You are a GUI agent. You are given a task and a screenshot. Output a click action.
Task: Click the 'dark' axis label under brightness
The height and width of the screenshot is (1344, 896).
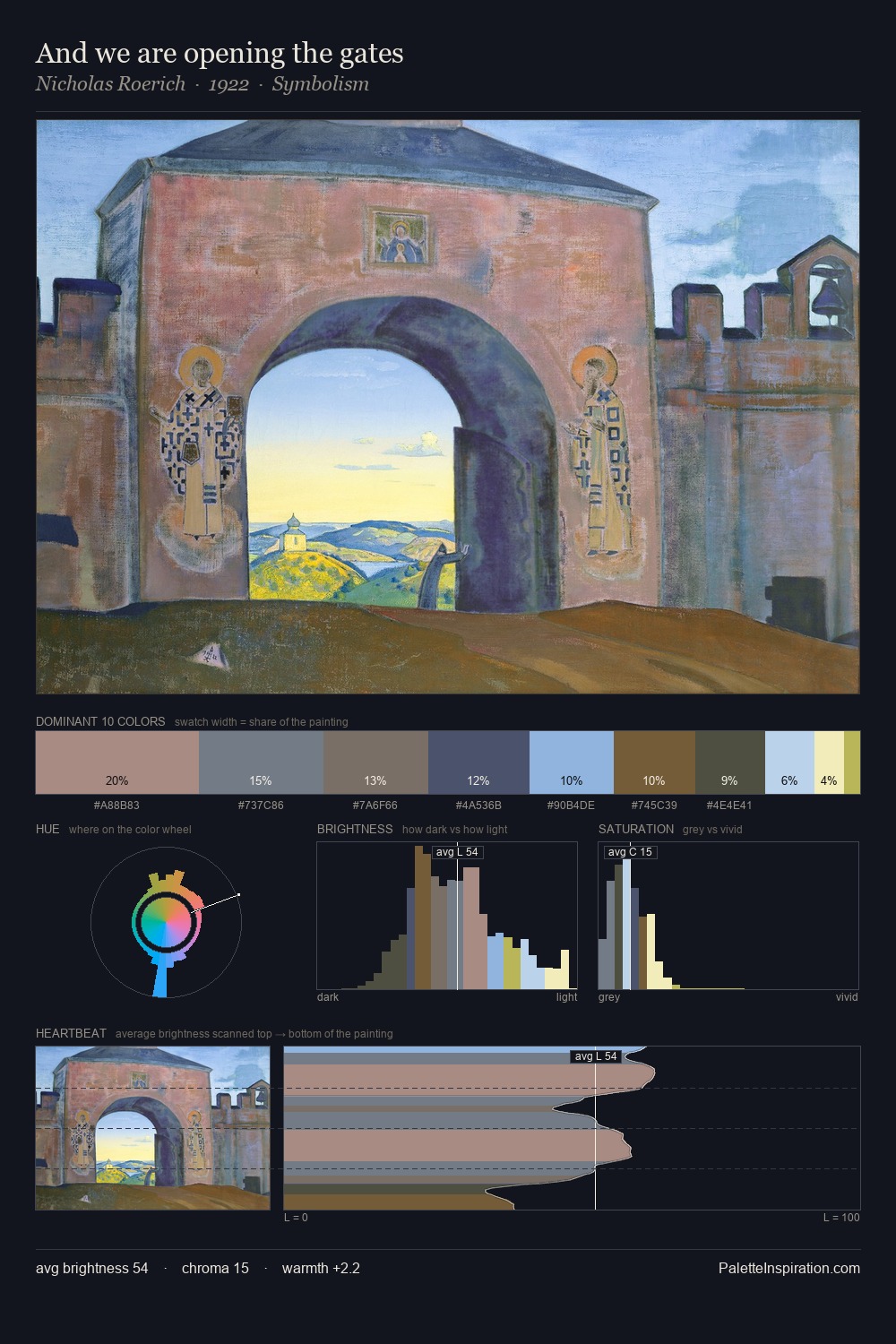click(x=328, y=997)
